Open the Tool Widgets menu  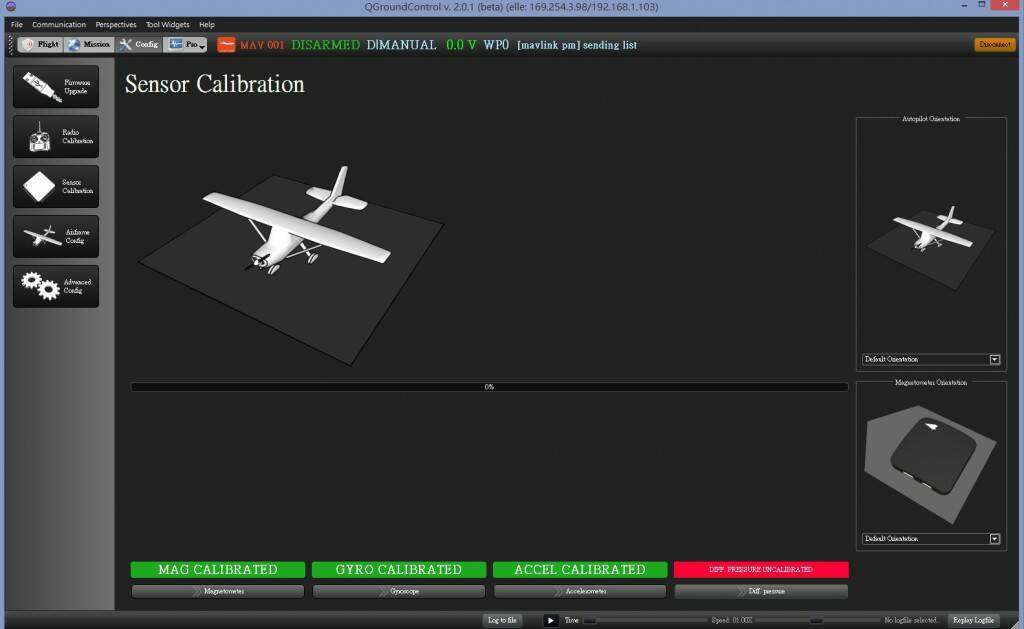[167, 24]
